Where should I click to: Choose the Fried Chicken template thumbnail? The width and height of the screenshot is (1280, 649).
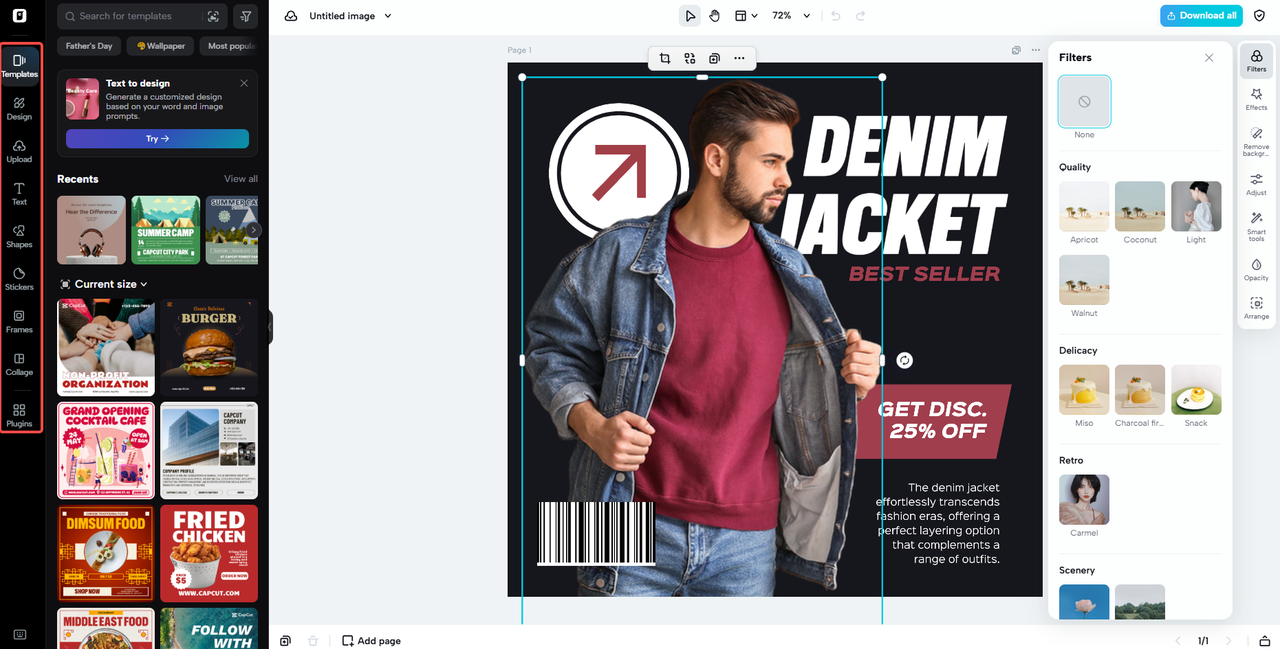click(x=209, y=553)
